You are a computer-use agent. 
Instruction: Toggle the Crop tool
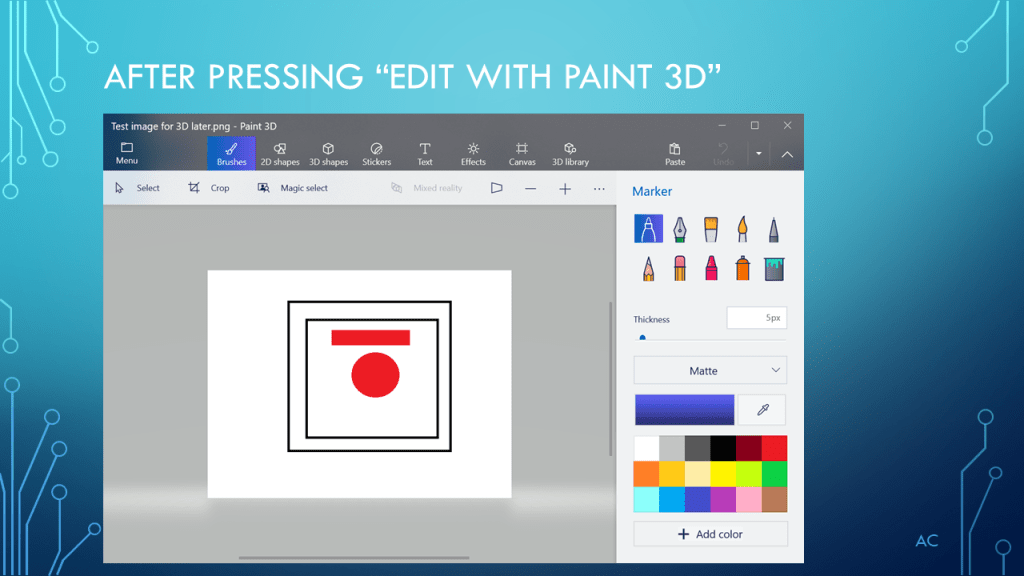(x=210, y=188)
